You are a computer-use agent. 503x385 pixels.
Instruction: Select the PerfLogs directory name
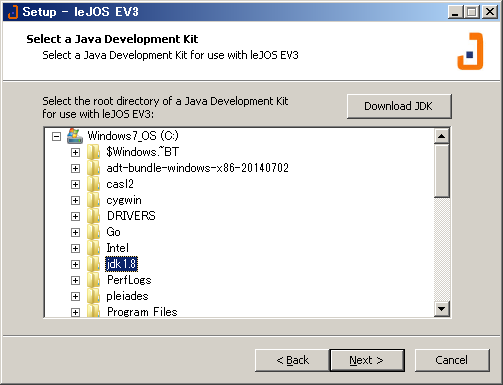coord(129,280)
